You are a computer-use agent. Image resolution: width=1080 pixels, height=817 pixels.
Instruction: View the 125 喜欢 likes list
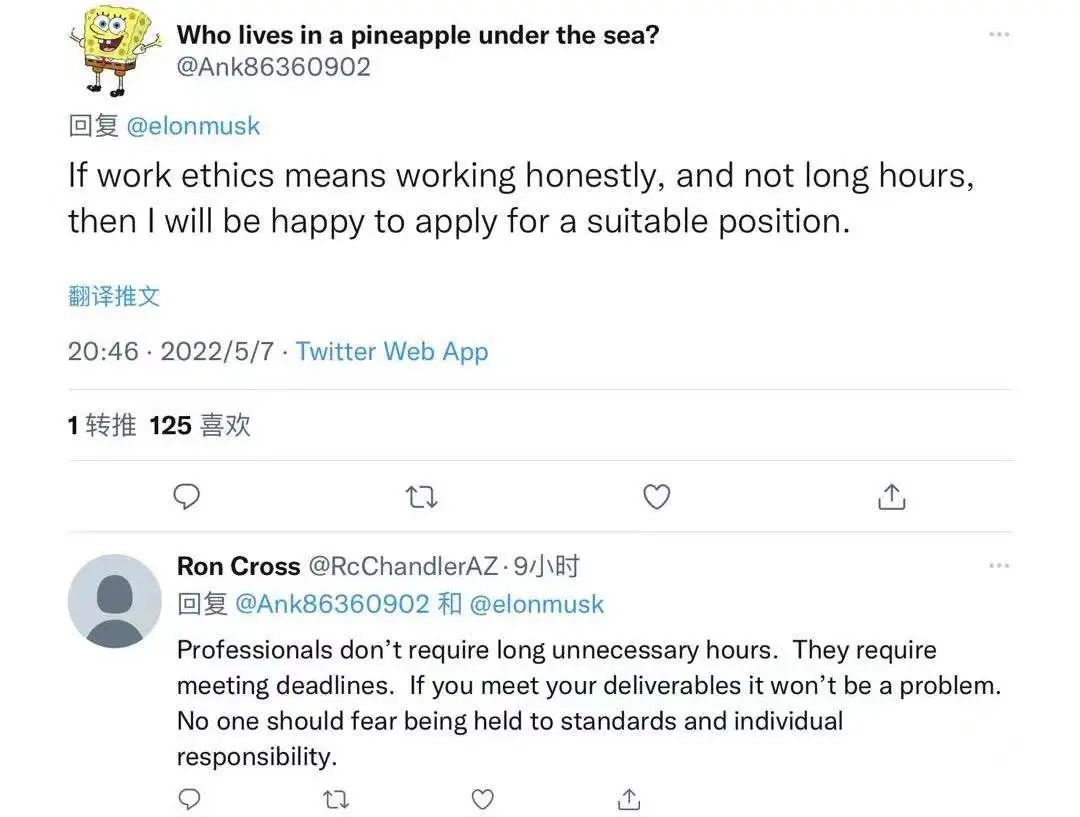(200, 426)
